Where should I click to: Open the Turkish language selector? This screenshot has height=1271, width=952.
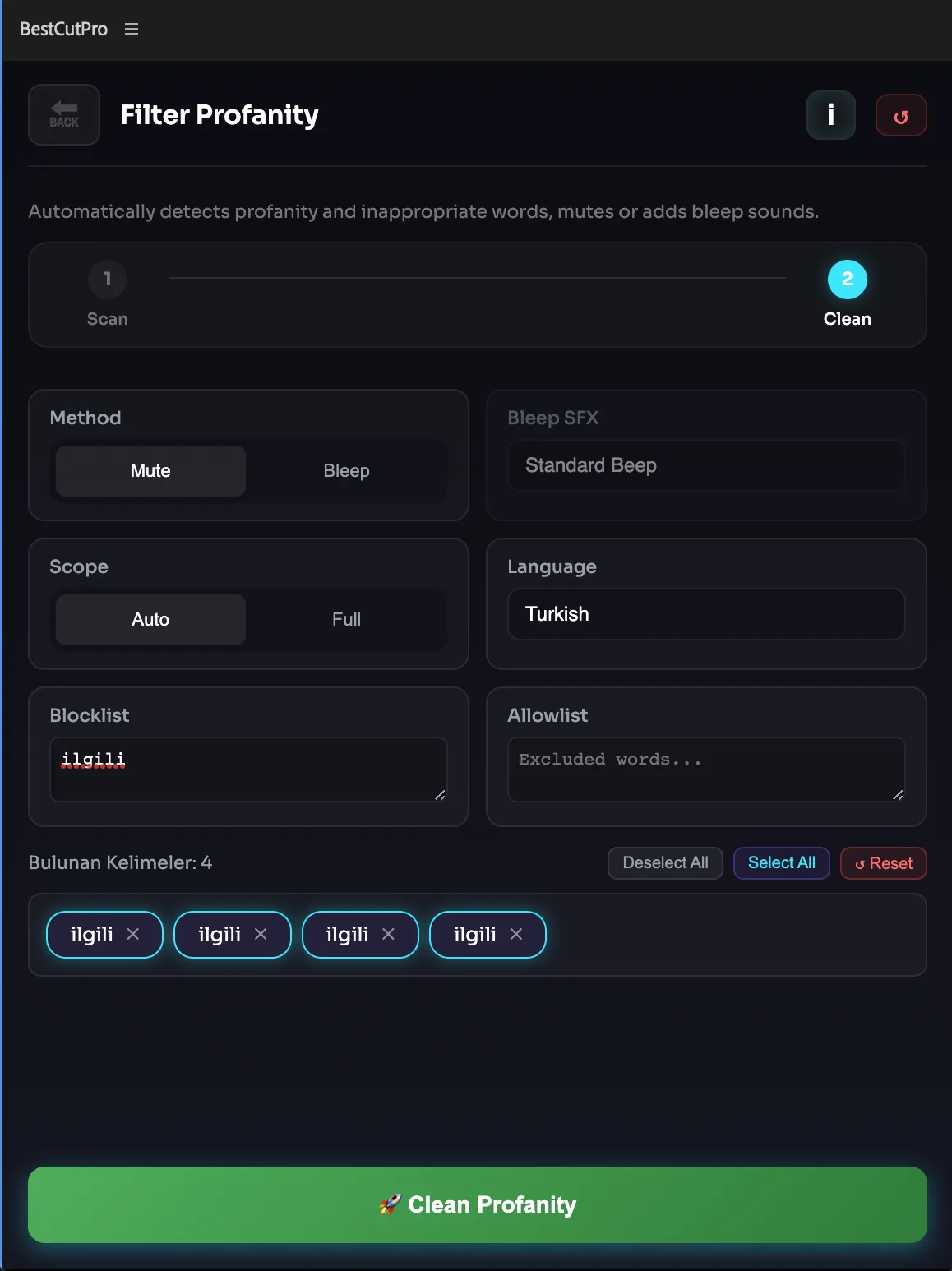[x=705, y=614]
